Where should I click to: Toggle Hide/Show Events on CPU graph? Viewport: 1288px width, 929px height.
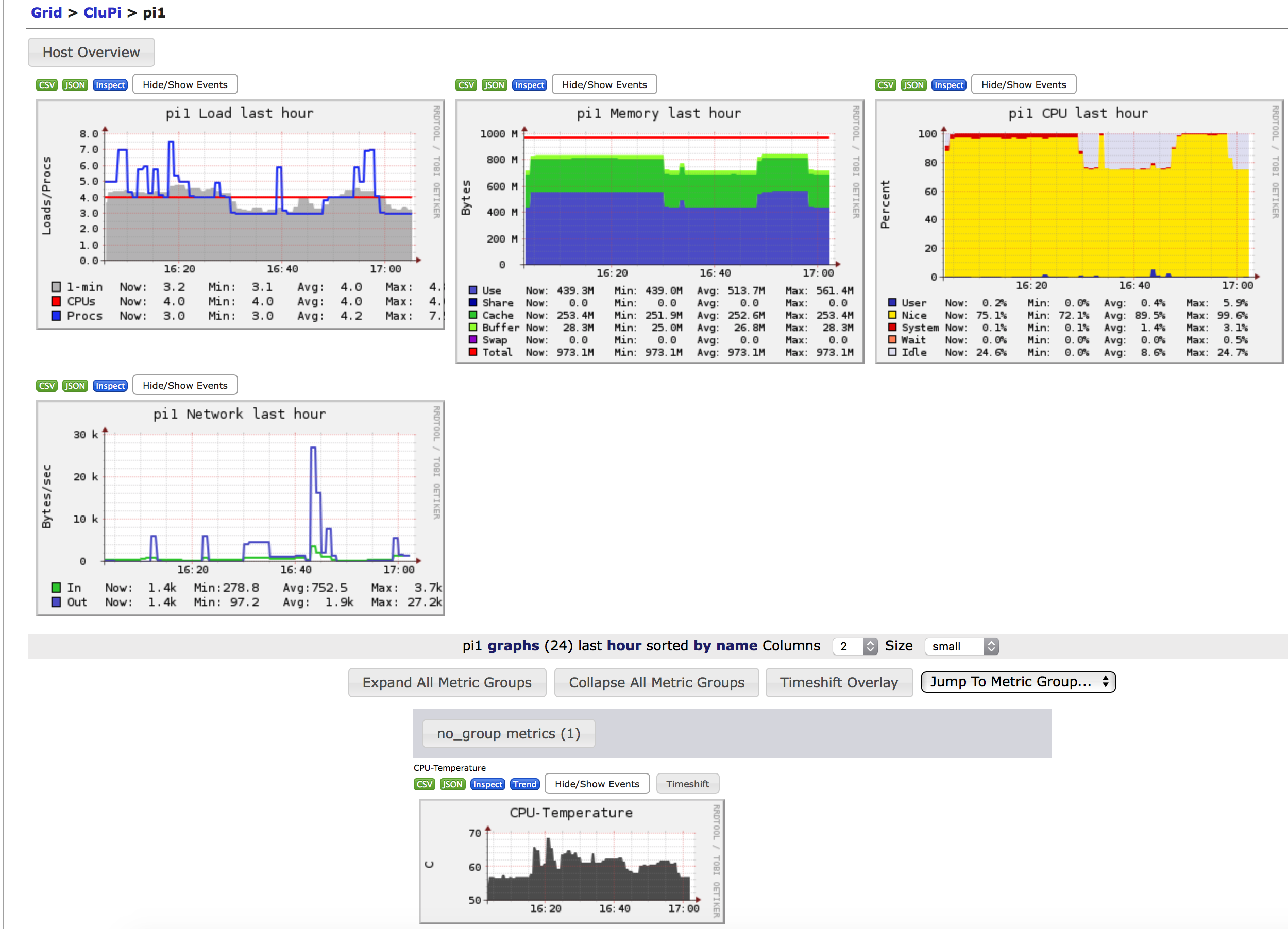click(x=1024, y=84)
